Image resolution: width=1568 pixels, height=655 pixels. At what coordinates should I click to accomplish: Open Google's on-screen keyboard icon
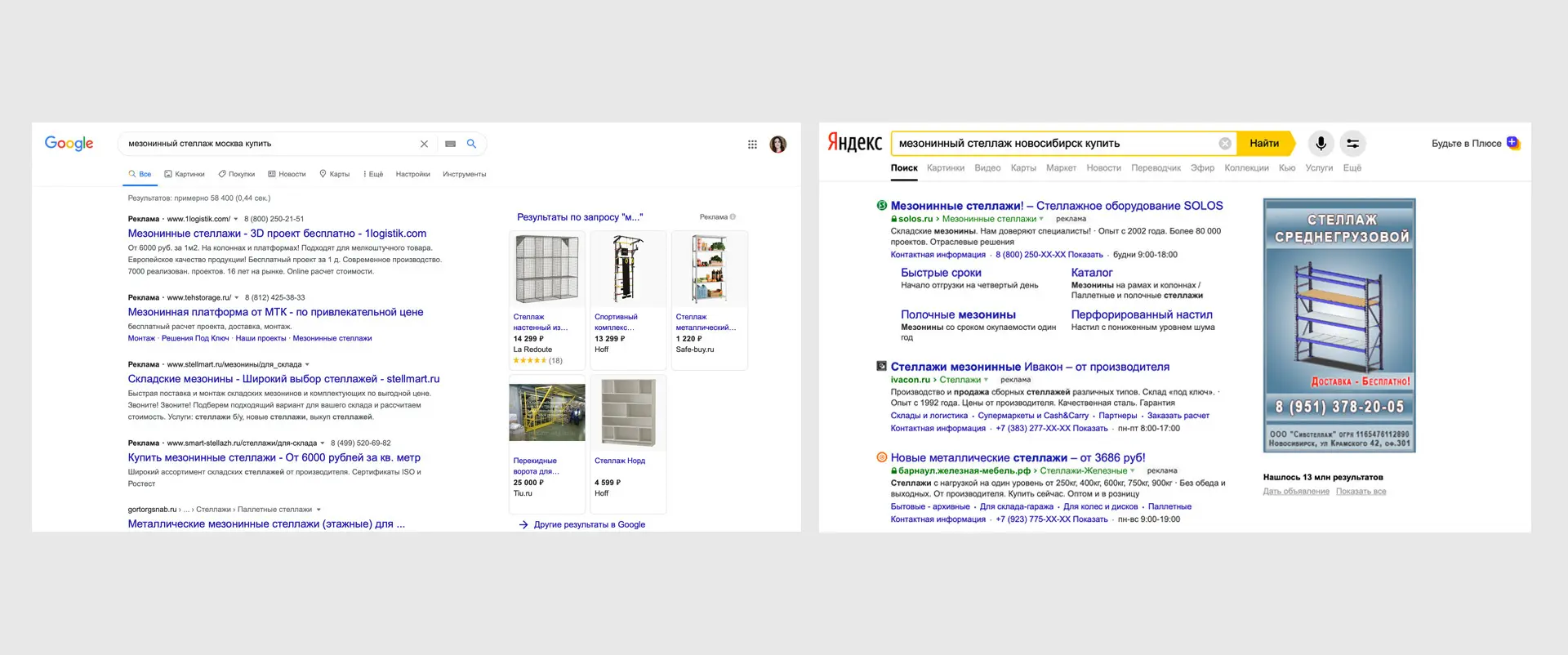coord(450,144)
